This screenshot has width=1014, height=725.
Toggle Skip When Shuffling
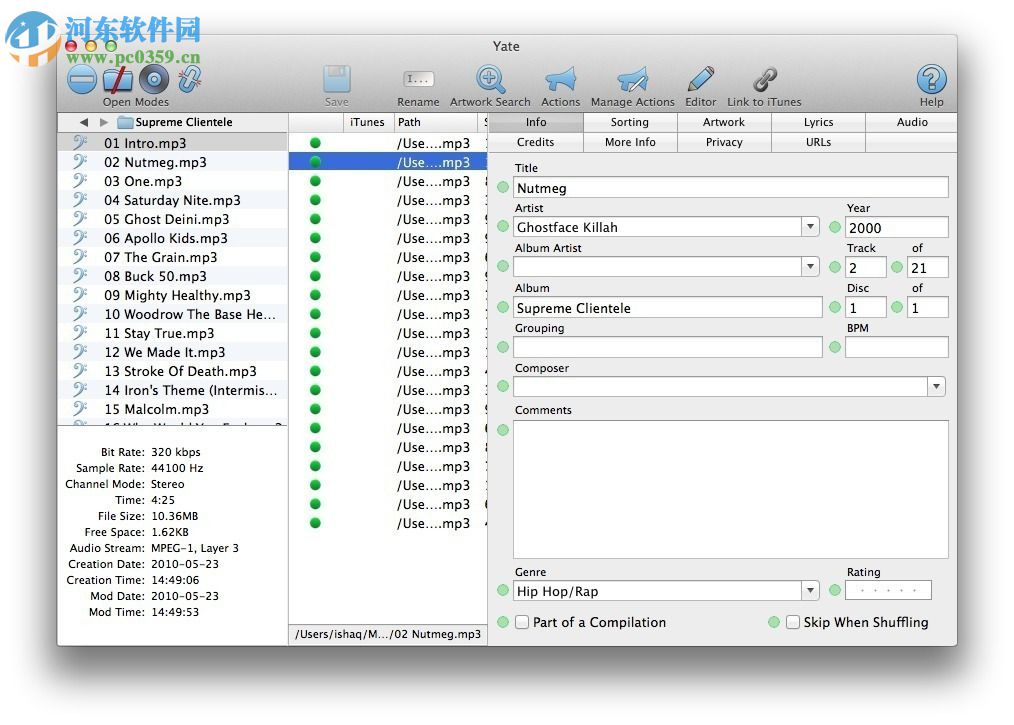(x=793, y=622)
